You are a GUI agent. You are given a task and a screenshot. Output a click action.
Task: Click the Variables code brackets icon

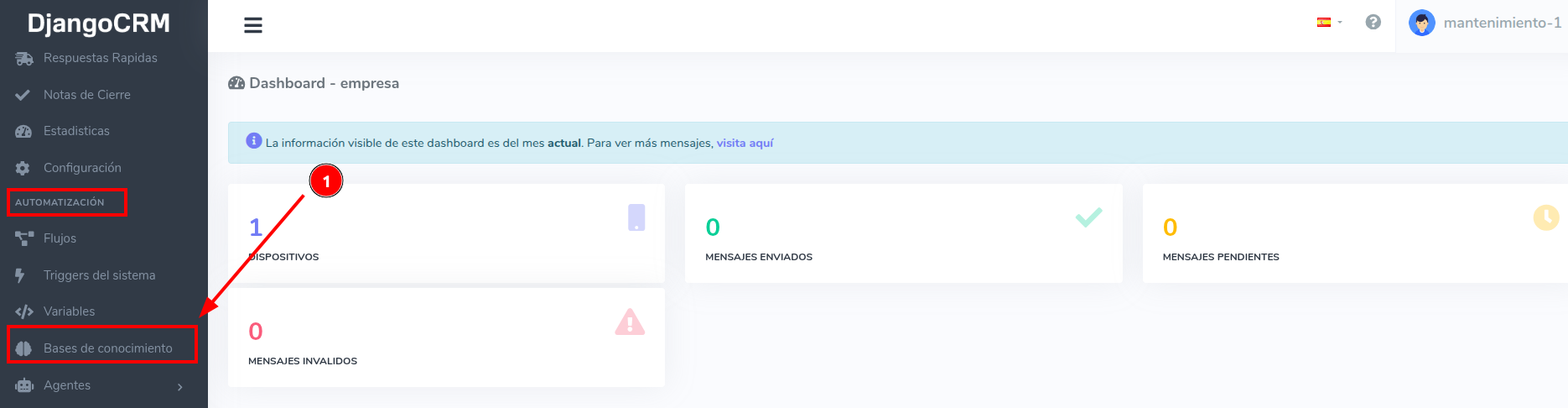tap(23, 311)
